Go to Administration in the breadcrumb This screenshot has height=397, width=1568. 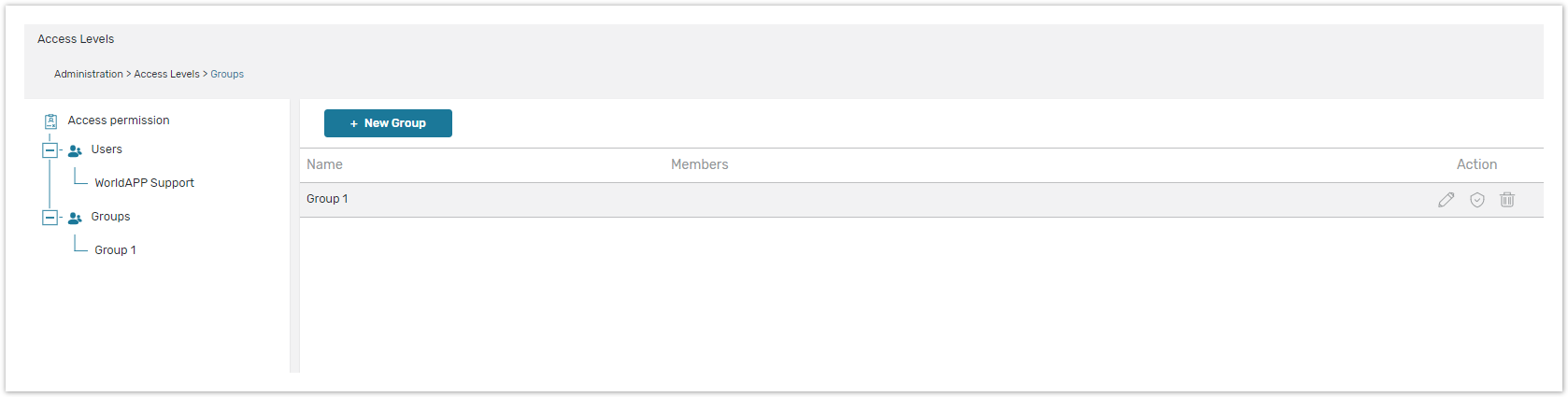click(89, 74)
